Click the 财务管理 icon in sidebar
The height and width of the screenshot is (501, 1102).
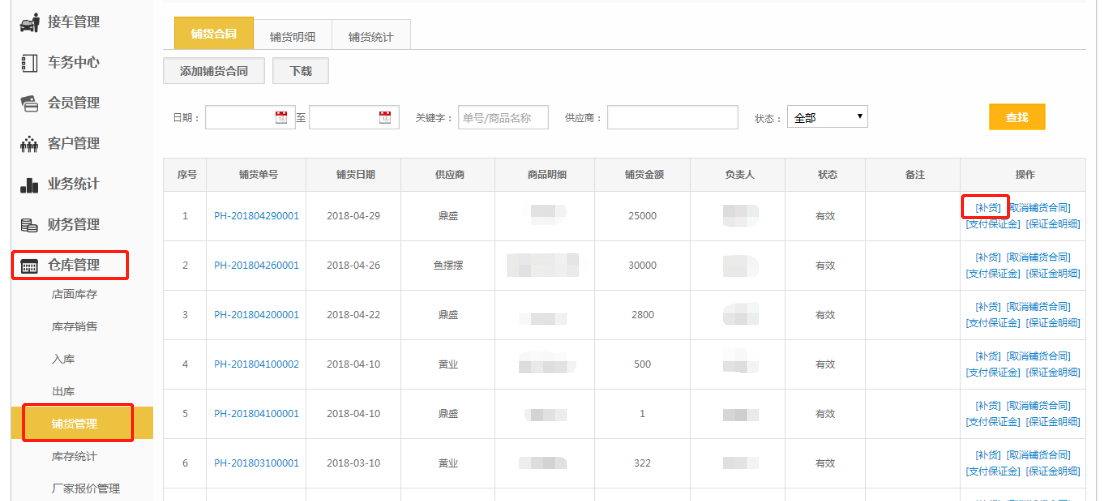[30, 225]
